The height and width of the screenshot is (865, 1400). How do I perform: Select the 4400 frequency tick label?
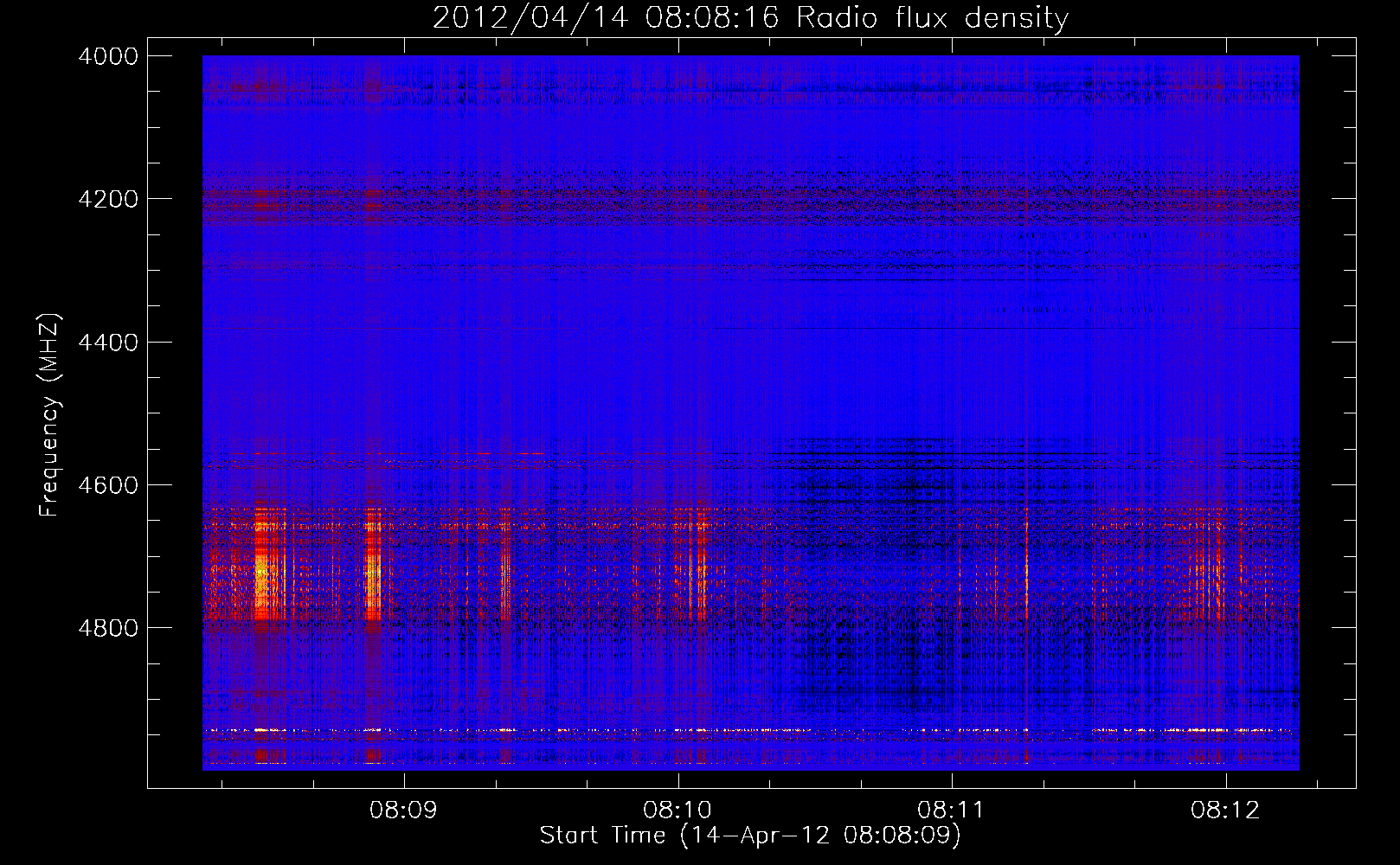pyautogui.click(x=108, y=343)
